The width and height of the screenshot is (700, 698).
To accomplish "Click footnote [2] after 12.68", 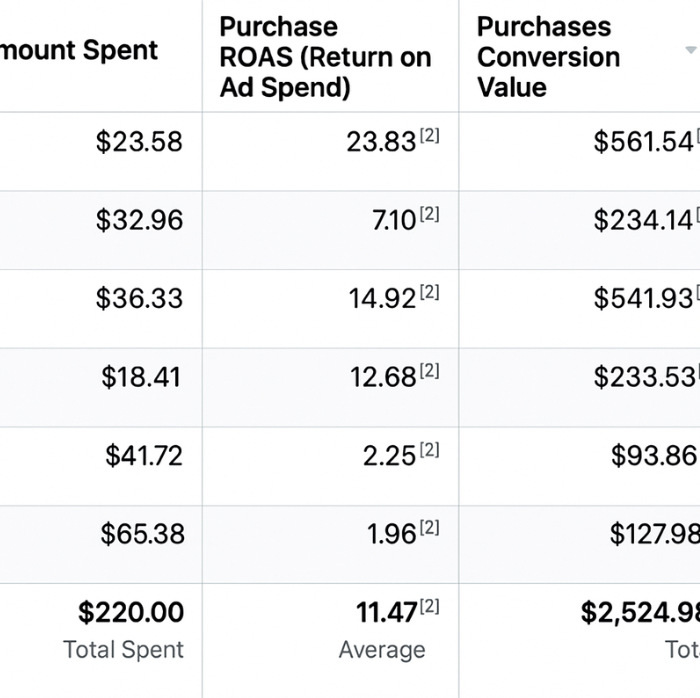I will point(429,371).
